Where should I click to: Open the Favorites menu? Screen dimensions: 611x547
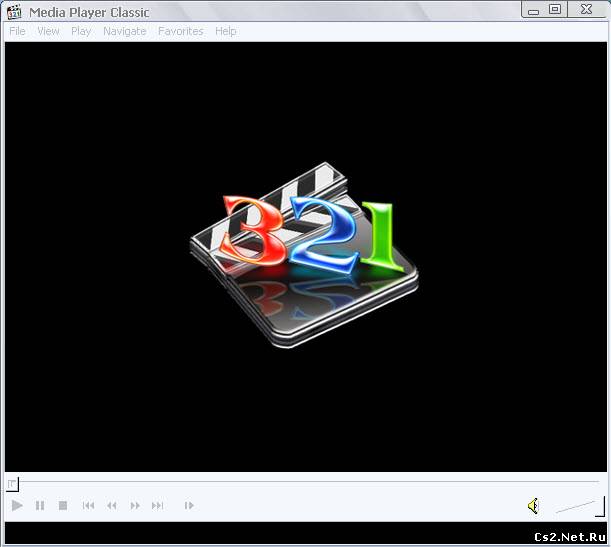181,31
